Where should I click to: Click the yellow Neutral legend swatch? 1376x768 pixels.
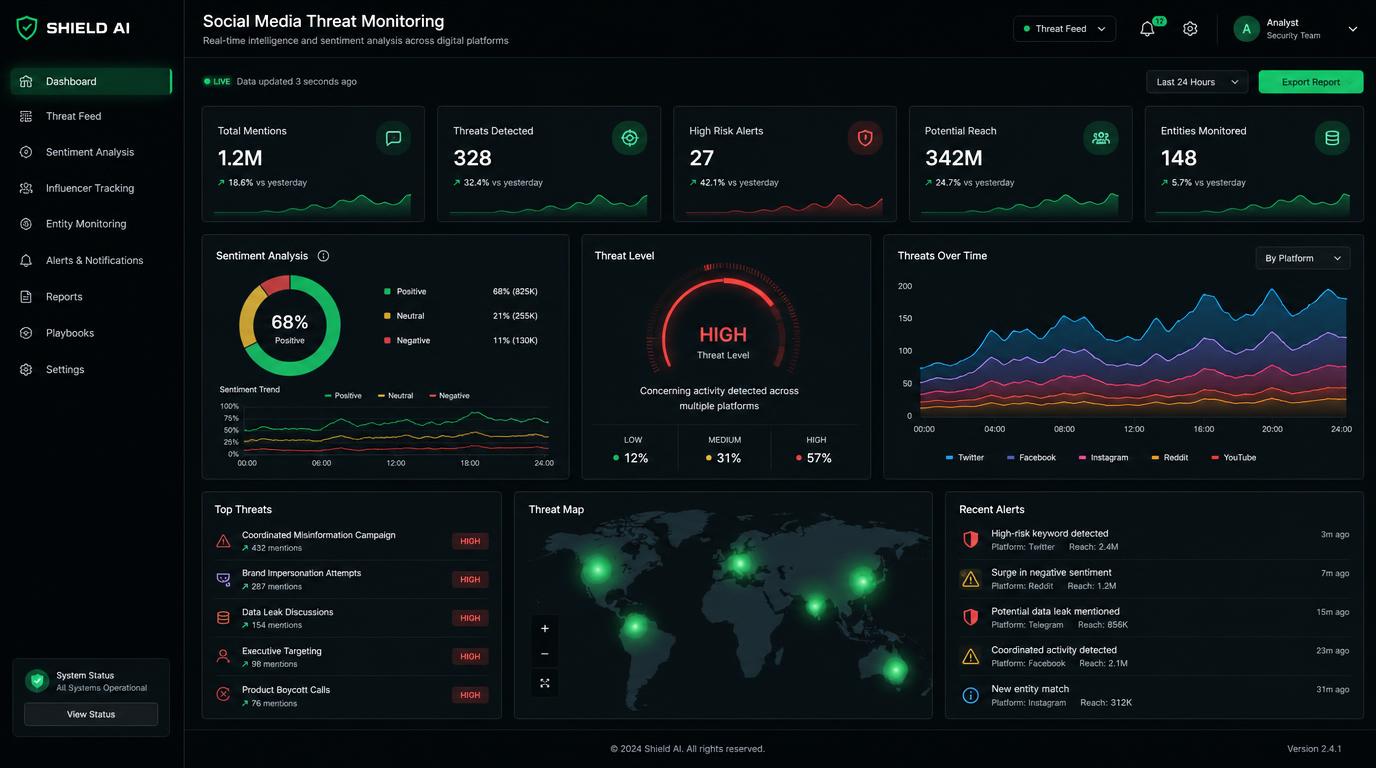tap(387, 316)
